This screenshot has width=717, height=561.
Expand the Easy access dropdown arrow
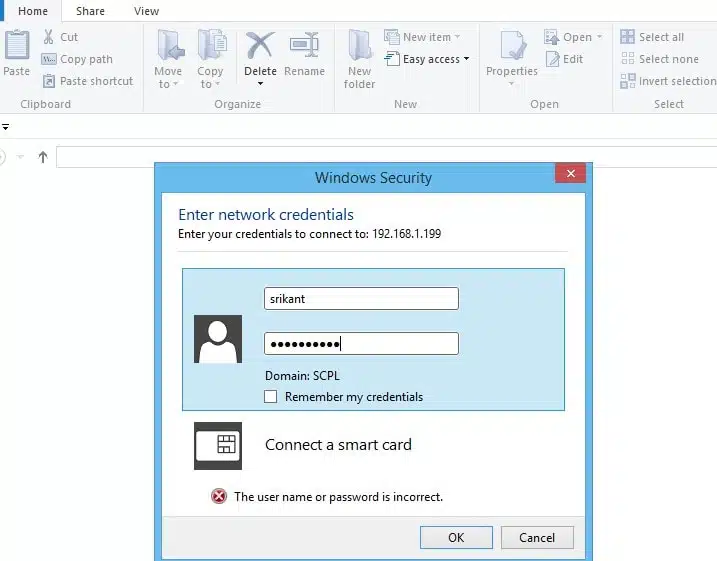point(466,59)
